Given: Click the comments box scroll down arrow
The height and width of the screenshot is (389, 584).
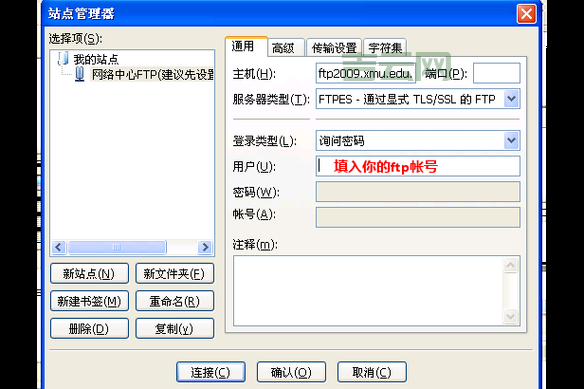Looking at the screenshot, I should tap(511, 316).
